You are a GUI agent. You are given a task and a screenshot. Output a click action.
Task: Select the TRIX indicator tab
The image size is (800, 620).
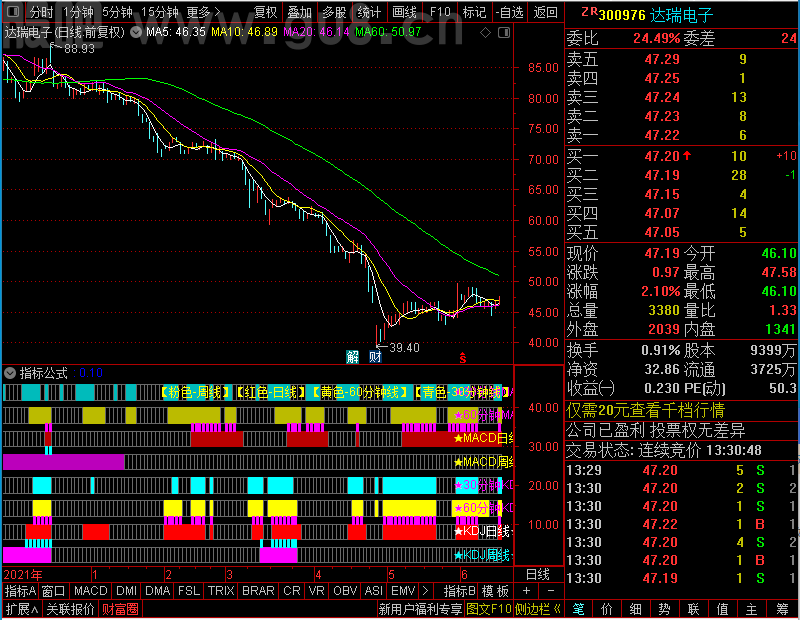point(221,591)
